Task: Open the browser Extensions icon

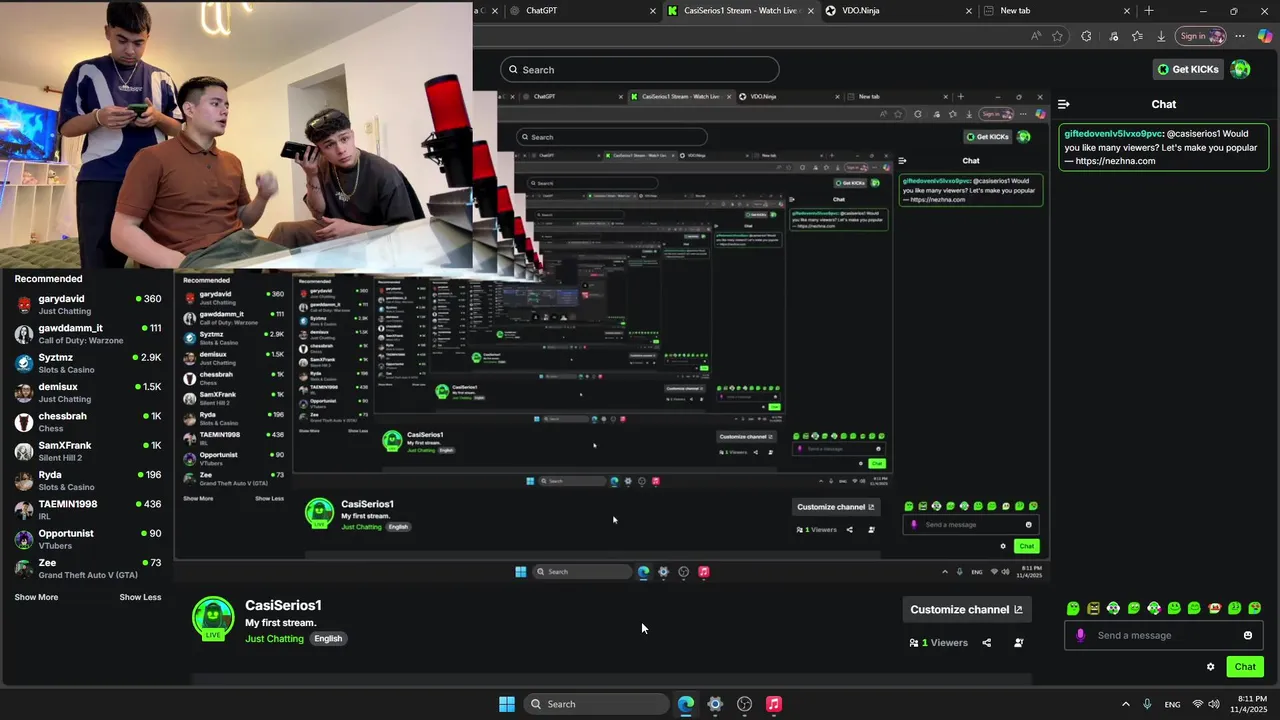Action: click(1086, 36)
